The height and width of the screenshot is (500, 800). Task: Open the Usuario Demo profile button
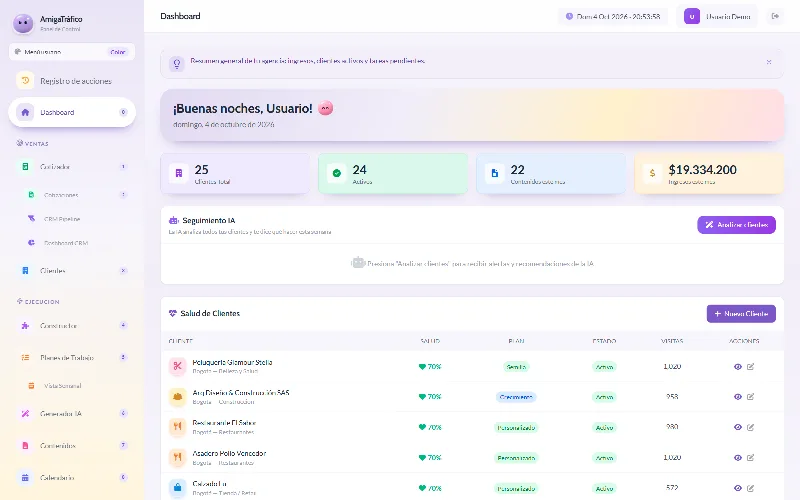click(717, 16)
